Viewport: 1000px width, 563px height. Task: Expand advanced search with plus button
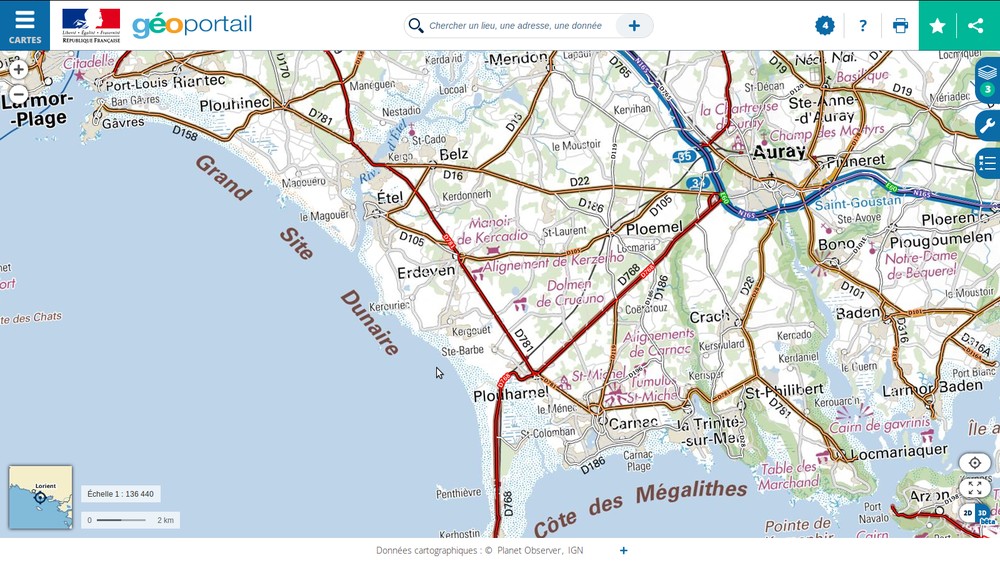634,26
